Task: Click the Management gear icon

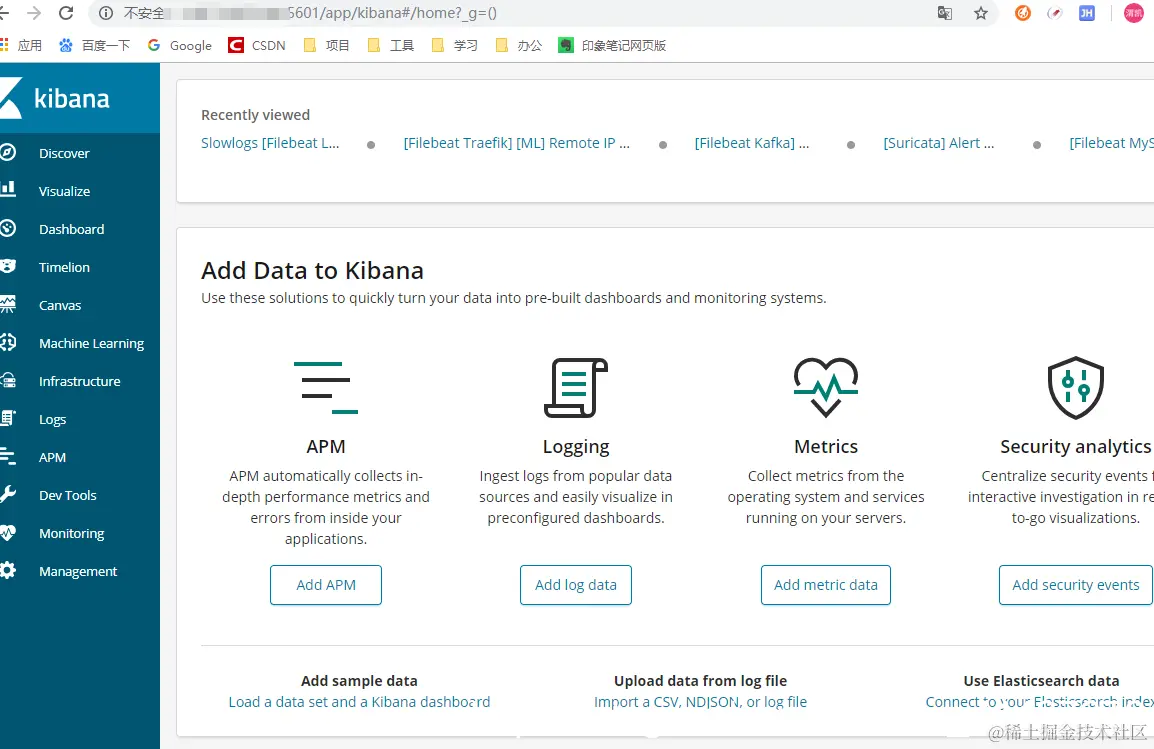Action: click(x=7, y=570)
